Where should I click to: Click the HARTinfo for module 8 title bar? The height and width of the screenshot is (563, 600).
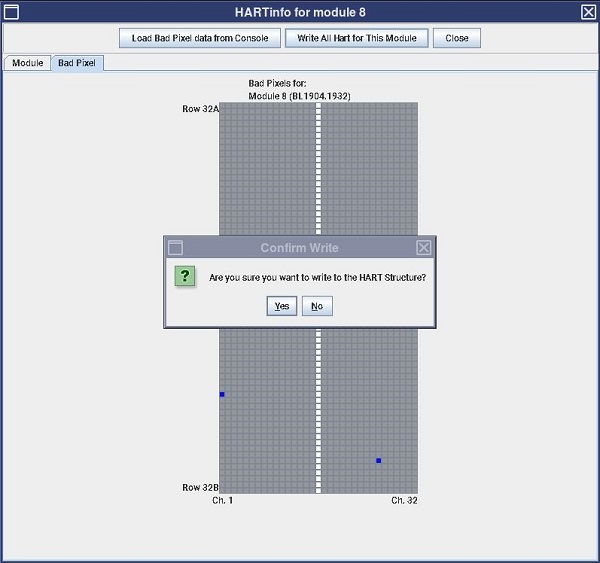pos(299,12)
